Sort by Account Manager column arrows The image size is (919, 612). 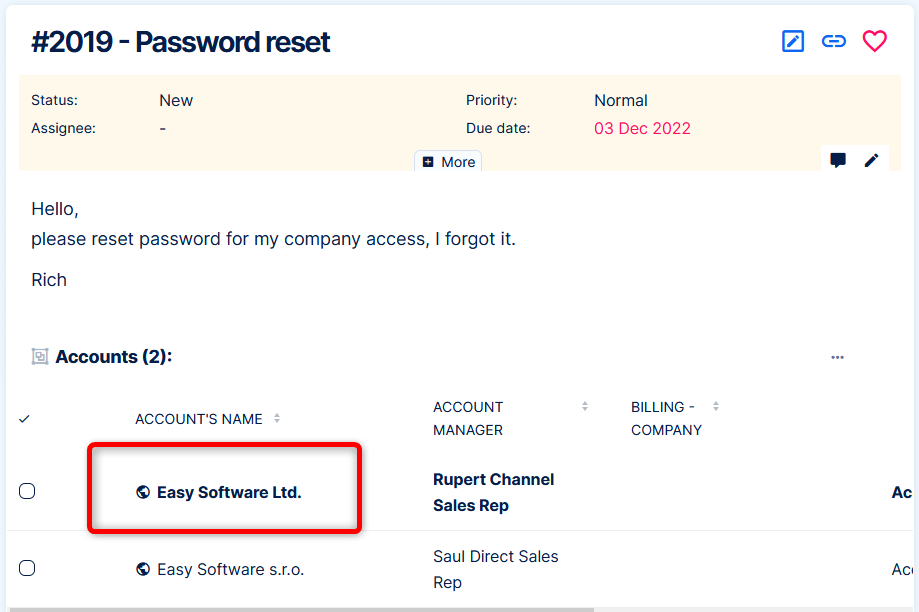585,406
